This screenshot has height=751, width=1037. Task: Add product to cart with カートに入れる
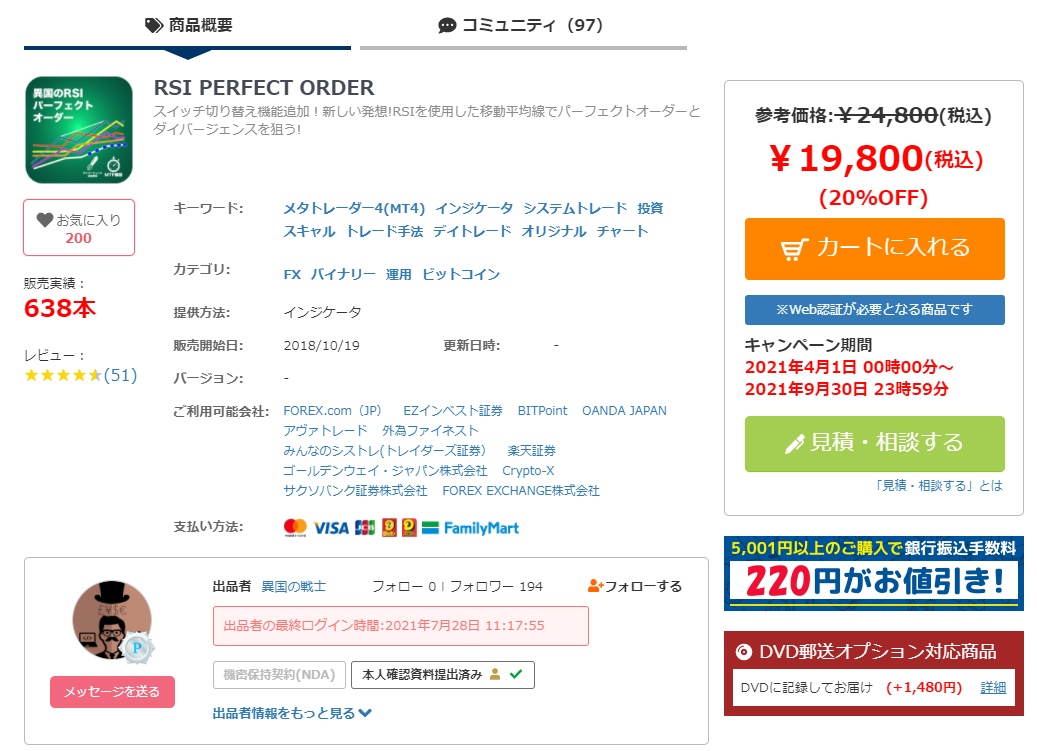[874, 249]
